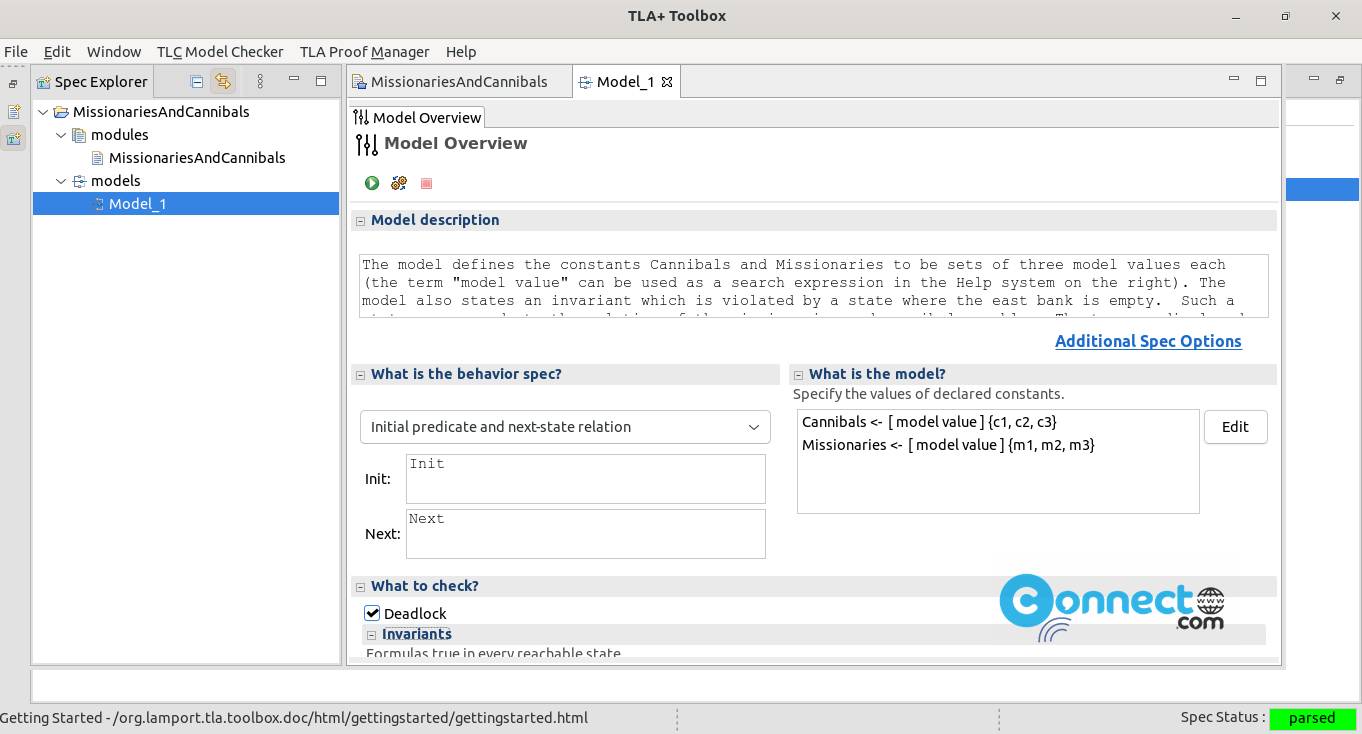The image size is (1362, 734).
Task: Click into the Next field
Action: [585, 534]
